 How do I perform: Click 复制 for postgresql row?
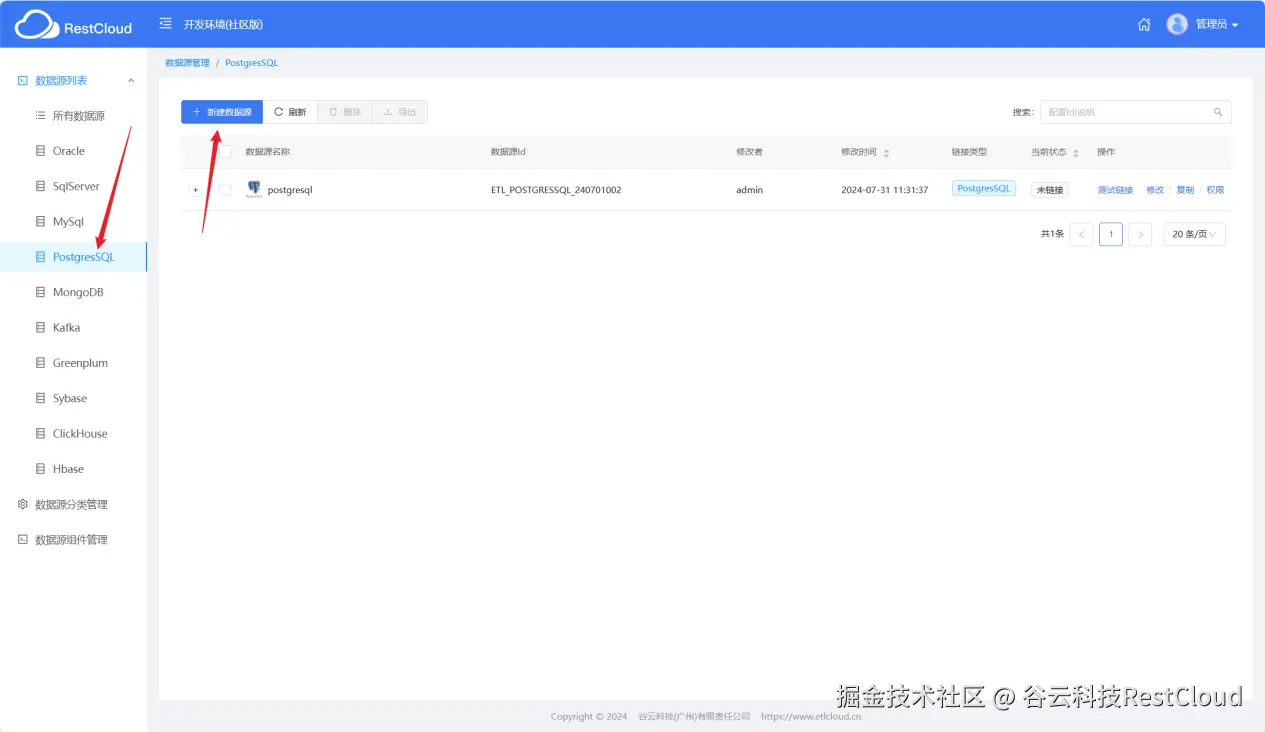(1185, 190)
